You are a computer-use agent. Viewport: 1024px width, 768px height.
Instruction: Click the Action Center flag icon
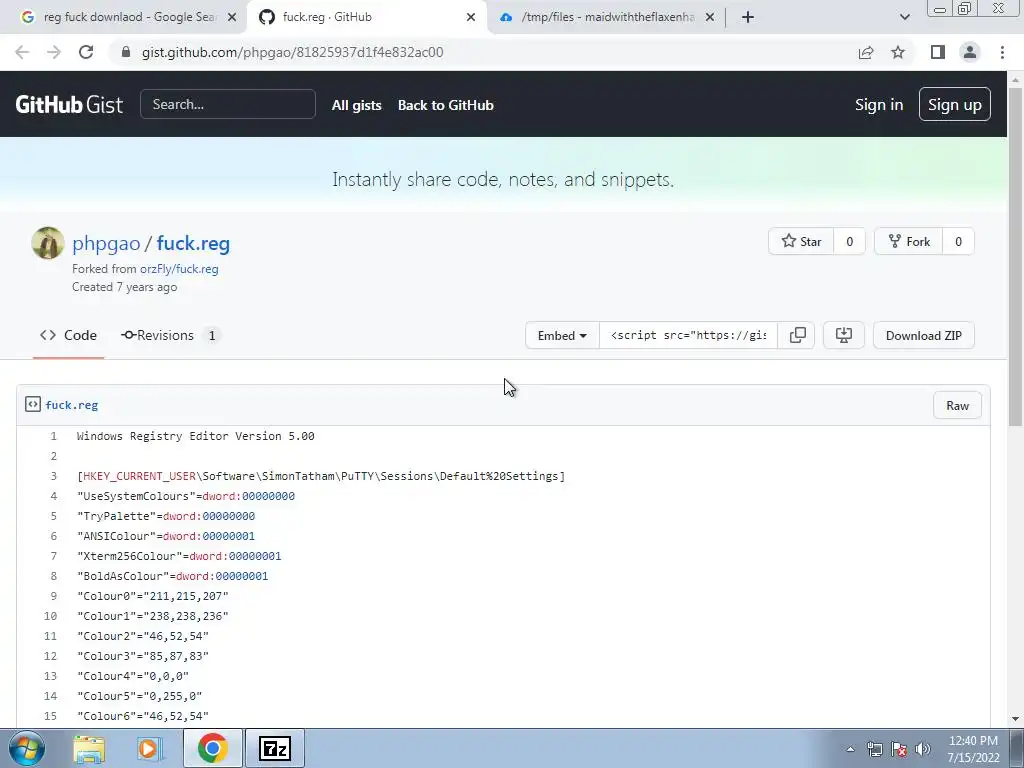click(899, 749)
